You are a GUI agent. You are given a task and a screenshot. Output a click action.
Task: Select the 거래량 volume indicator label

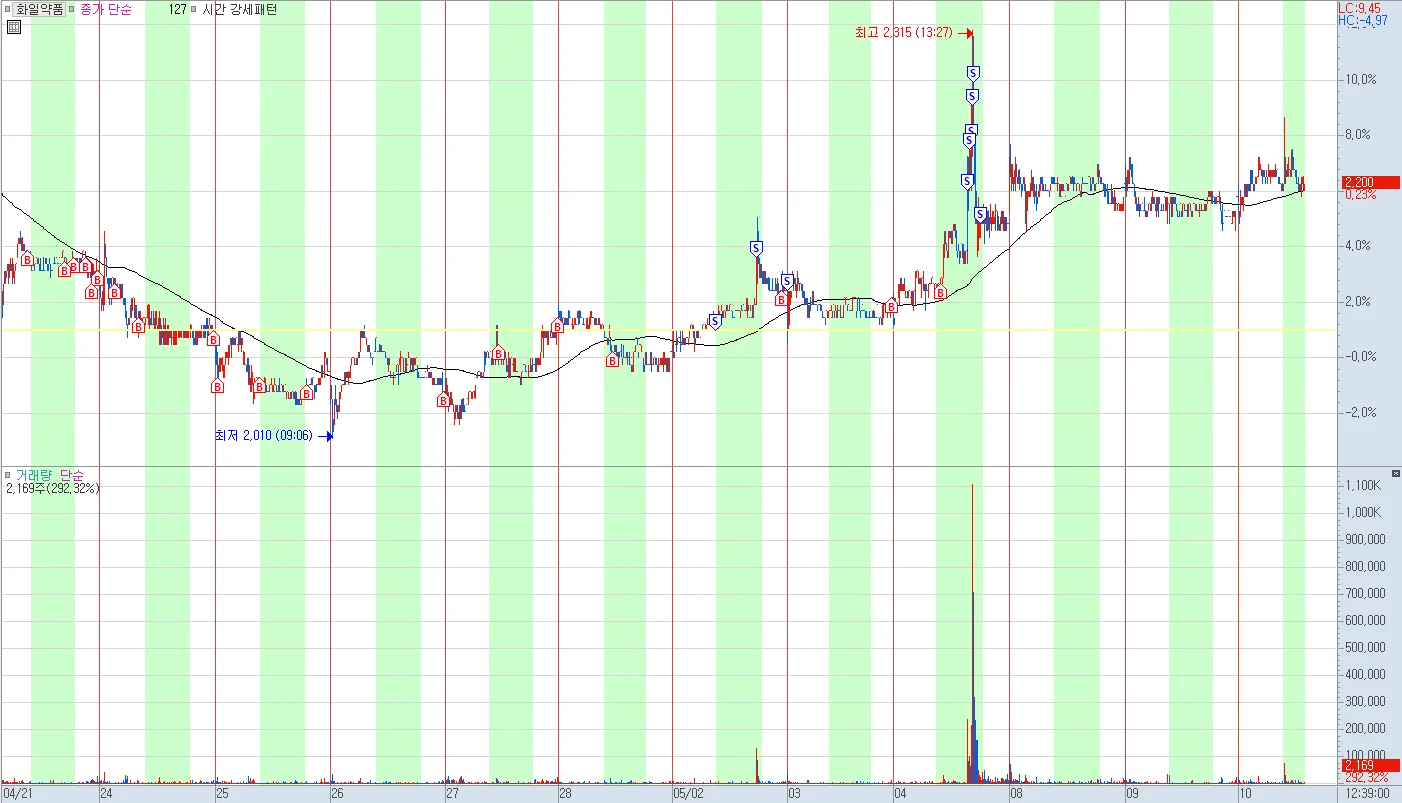point(34,475)
